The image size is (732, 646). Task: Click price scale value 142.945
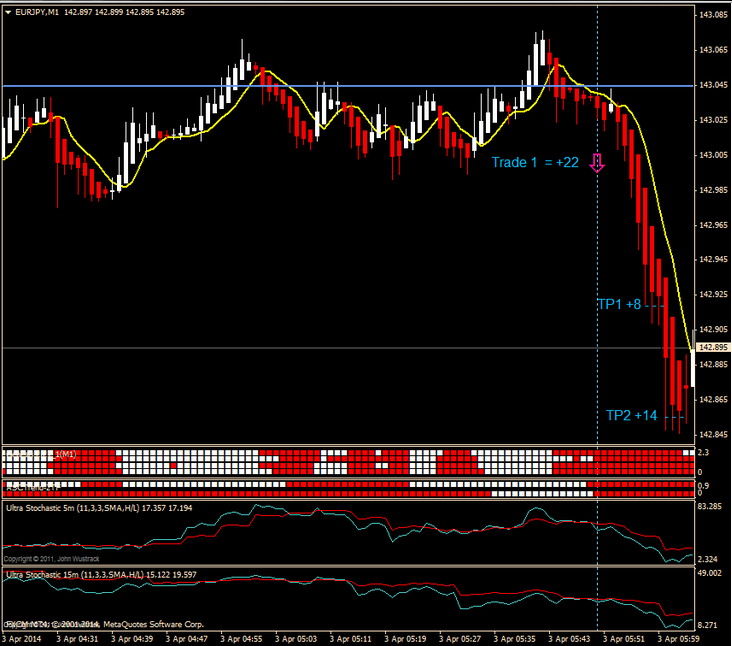click(713, 260)
